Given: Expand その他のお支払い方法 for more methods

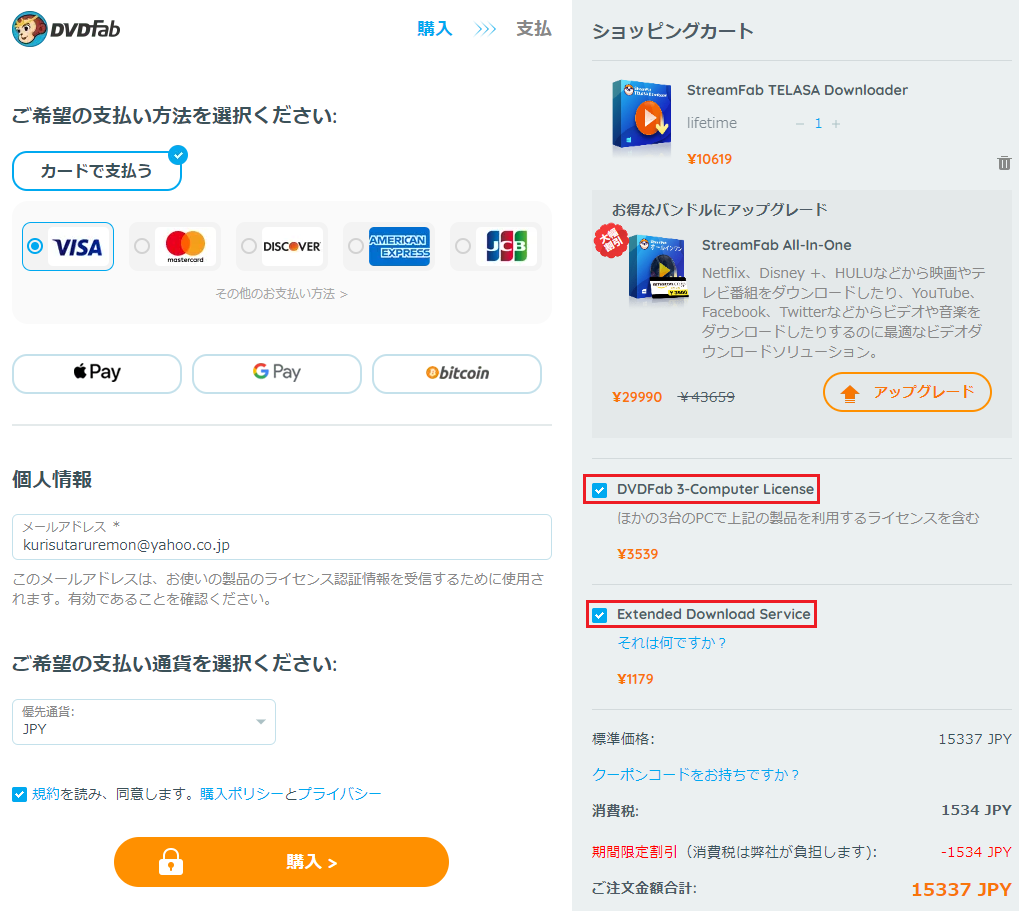Looking at the screenshot, I should coord(281,294).
